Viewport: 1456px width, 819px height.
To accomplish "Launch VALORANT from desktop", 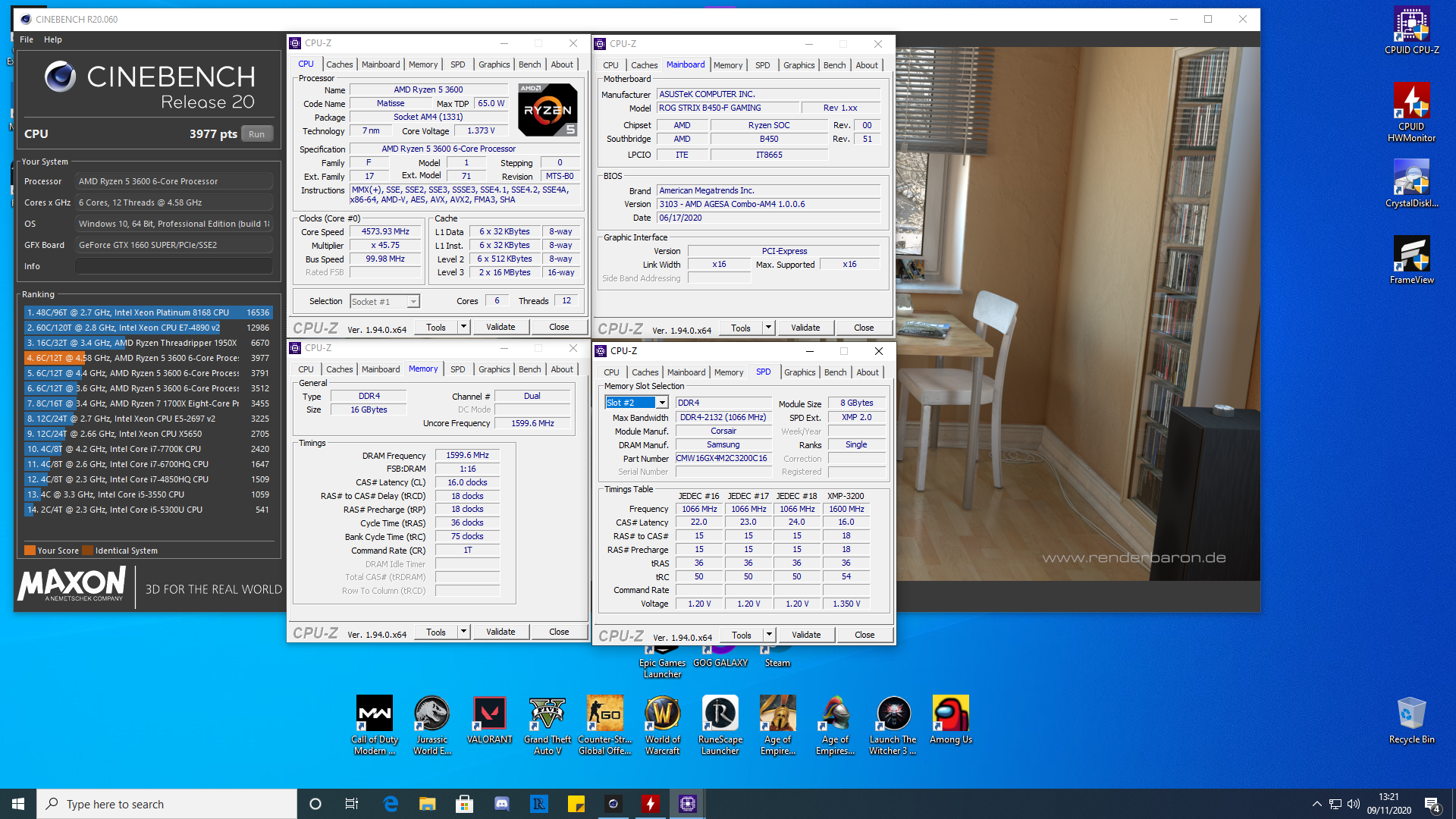I will pyautogui.click(x=490, y=720).
